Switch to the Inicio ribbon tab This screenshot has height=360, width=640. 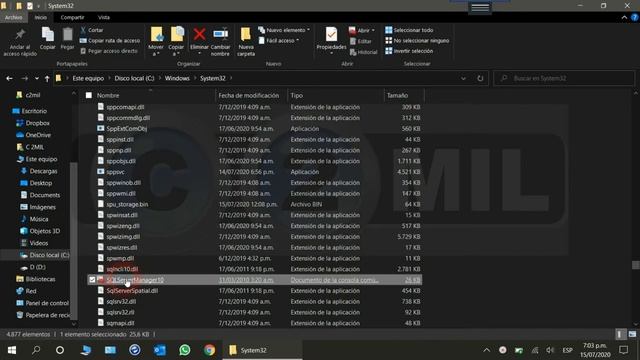pyautogui.click(x=40, y=18)
